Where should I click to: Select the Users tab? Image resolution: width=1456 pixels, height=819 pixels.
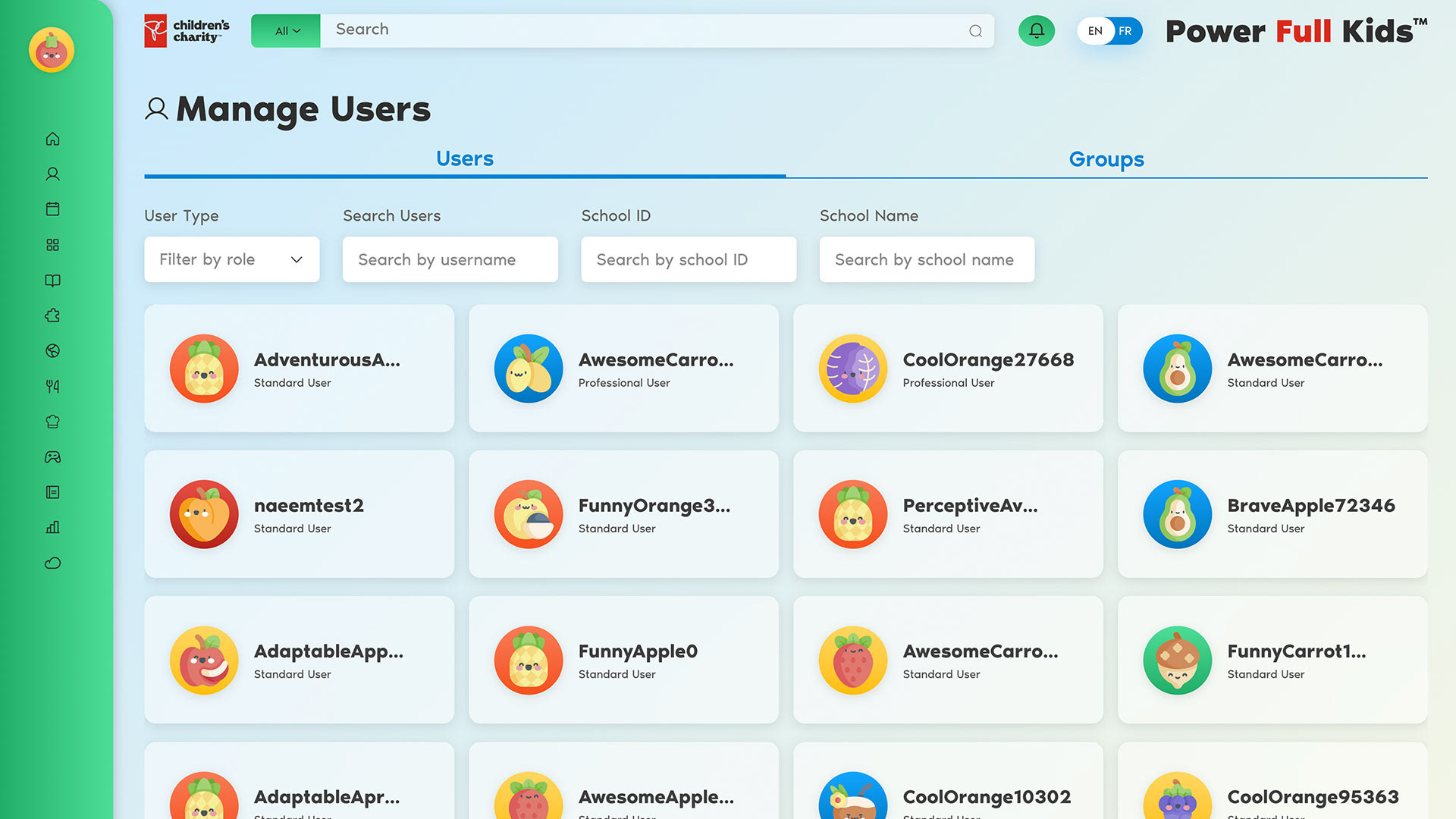pos(464,159)
